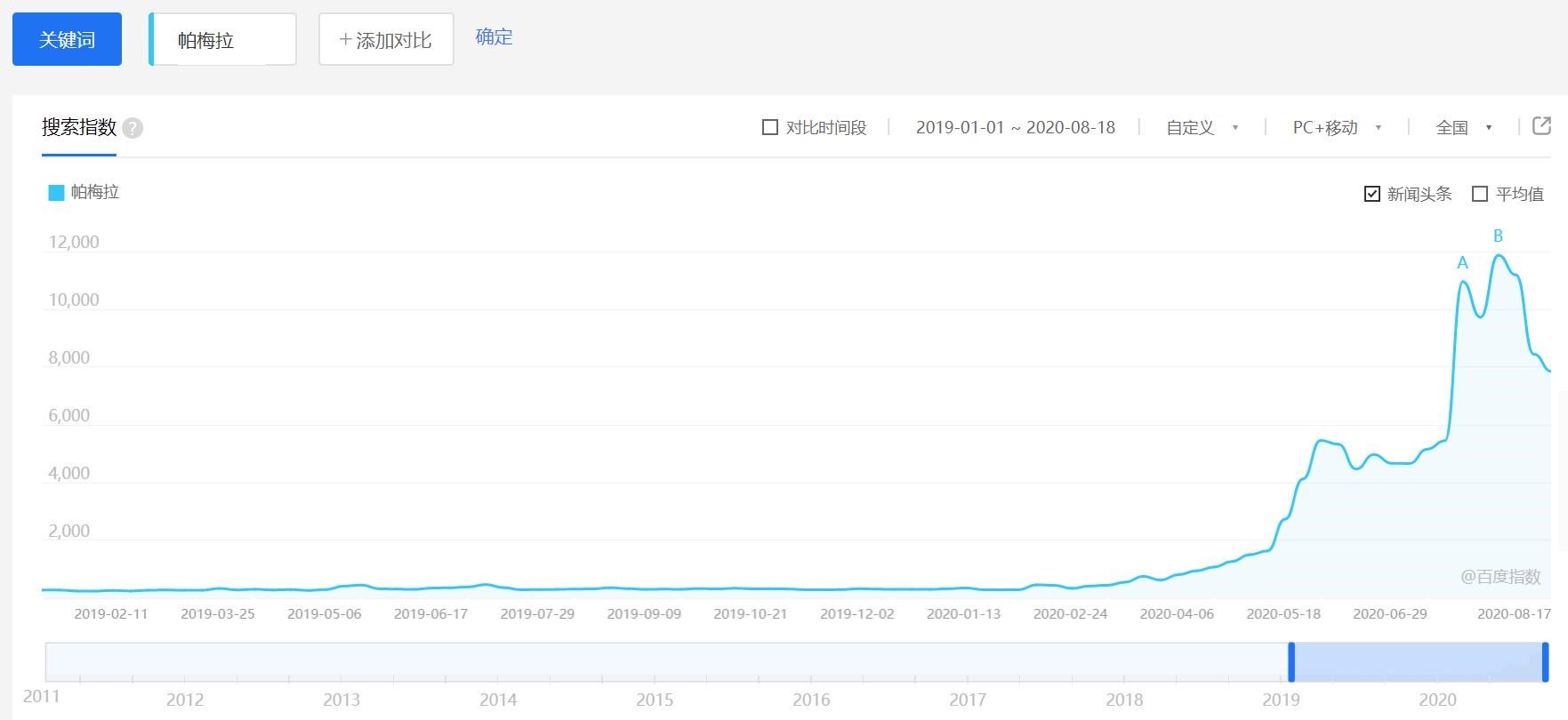Expand the PC+移动 device dropdown
The height and width of the screenshot is (720, 1568).
pos(1336,128)
